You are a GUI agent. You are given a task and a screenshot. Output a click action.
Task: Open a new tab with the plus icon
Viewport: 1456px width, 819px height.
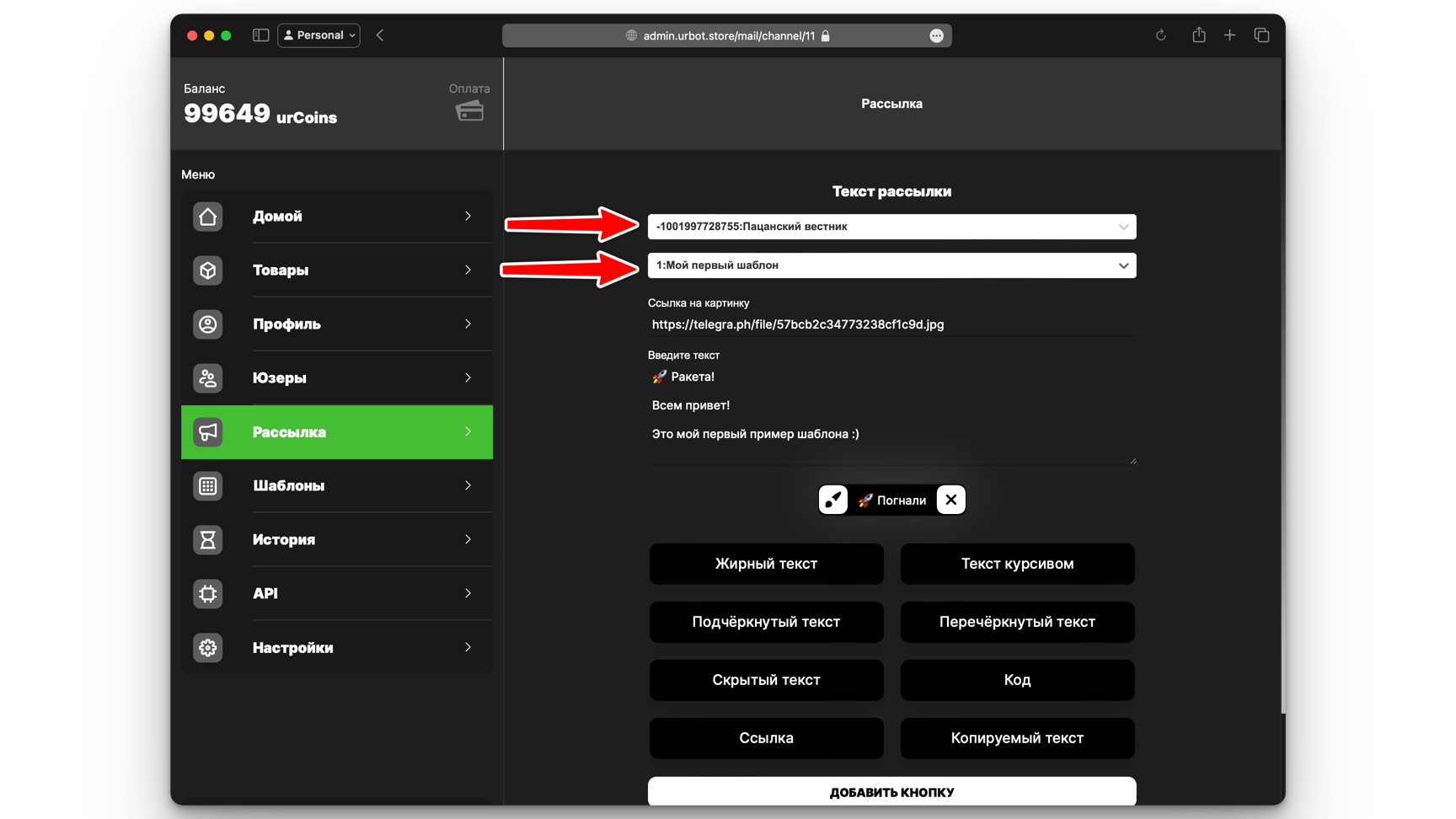1229,35
